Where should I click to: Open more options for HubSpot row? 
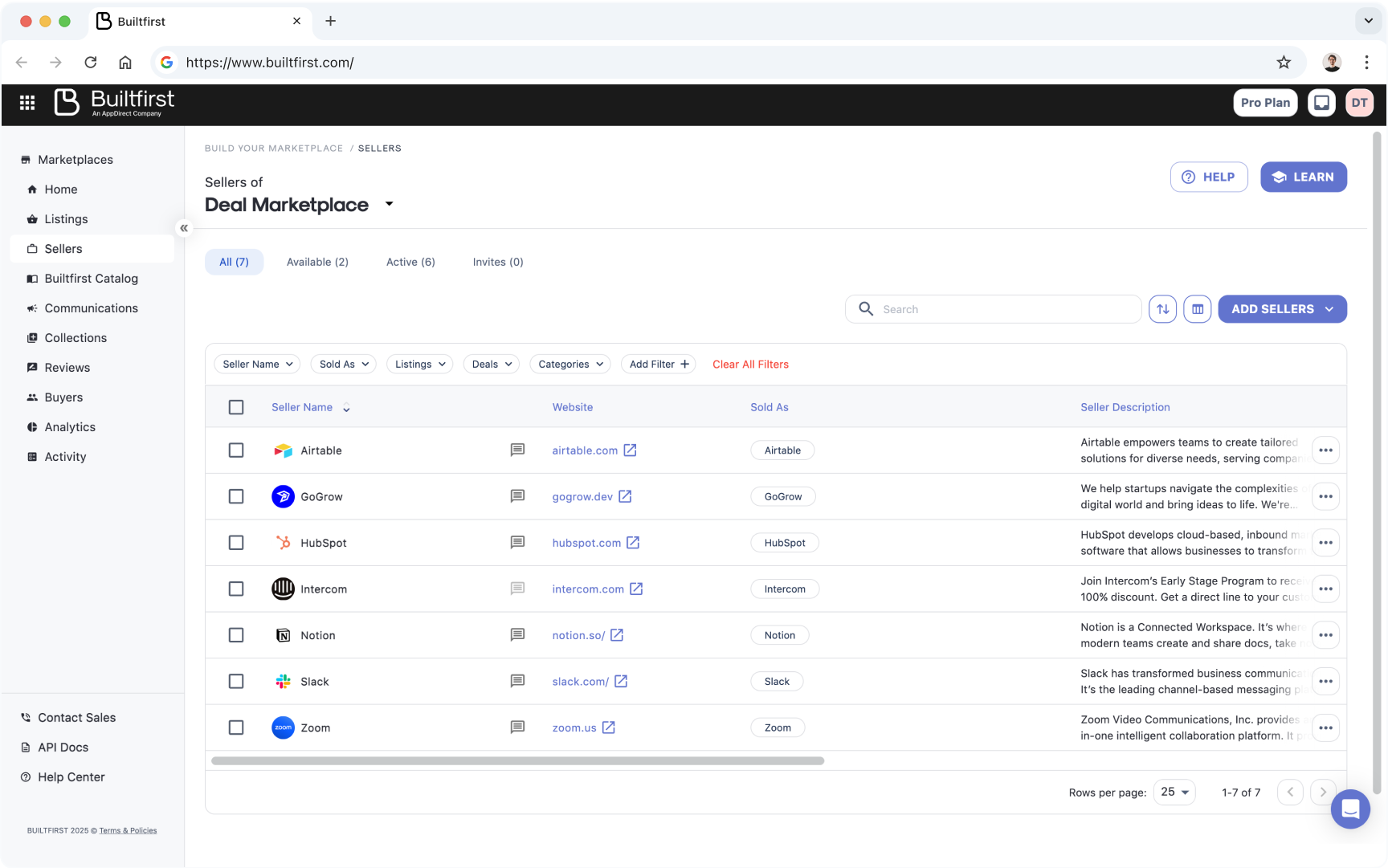1325,543
